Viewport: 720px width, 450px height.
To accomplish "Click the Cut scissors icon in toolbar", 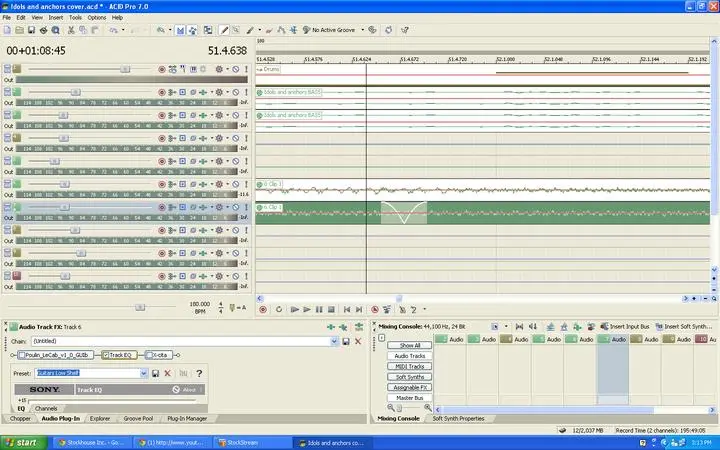I will [71, 30].
